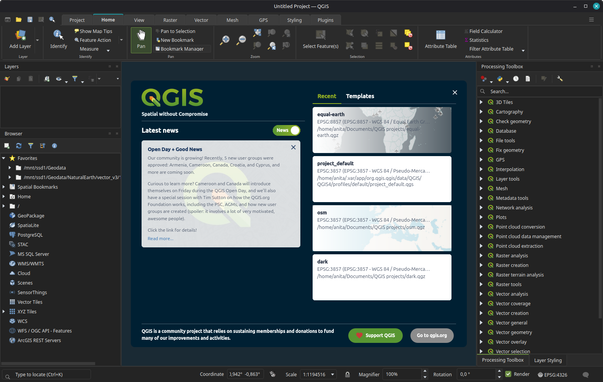The width and height of the screenshot is (603, 382).
Task: Click the Type to locate field
Action: point(47,374)
